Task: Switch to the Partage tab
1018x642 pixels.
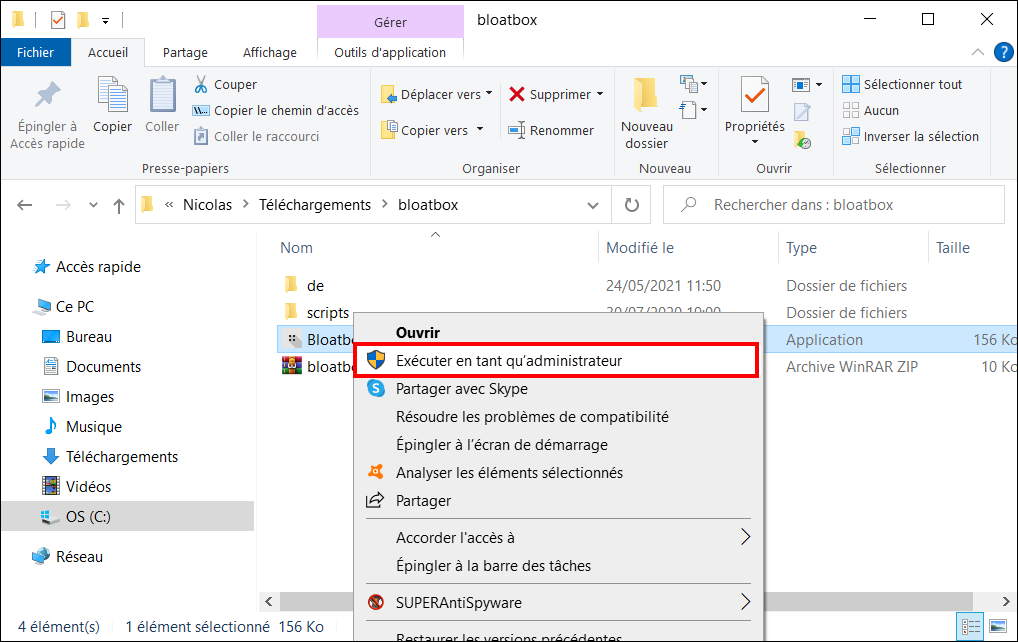Action: [185, 53]
